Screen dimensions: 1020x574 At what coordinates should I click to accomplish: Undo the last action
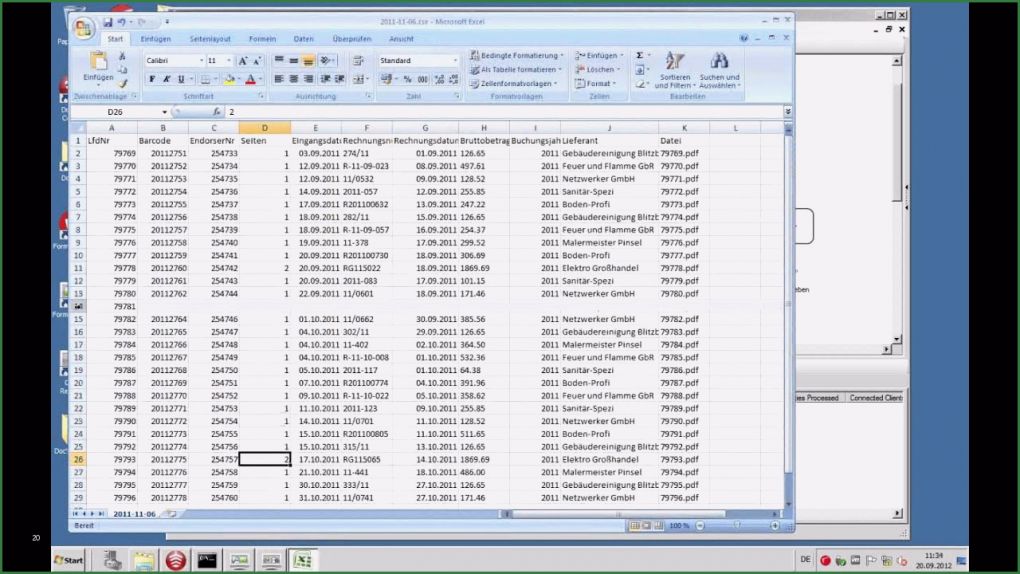click(x=122, y=22)
